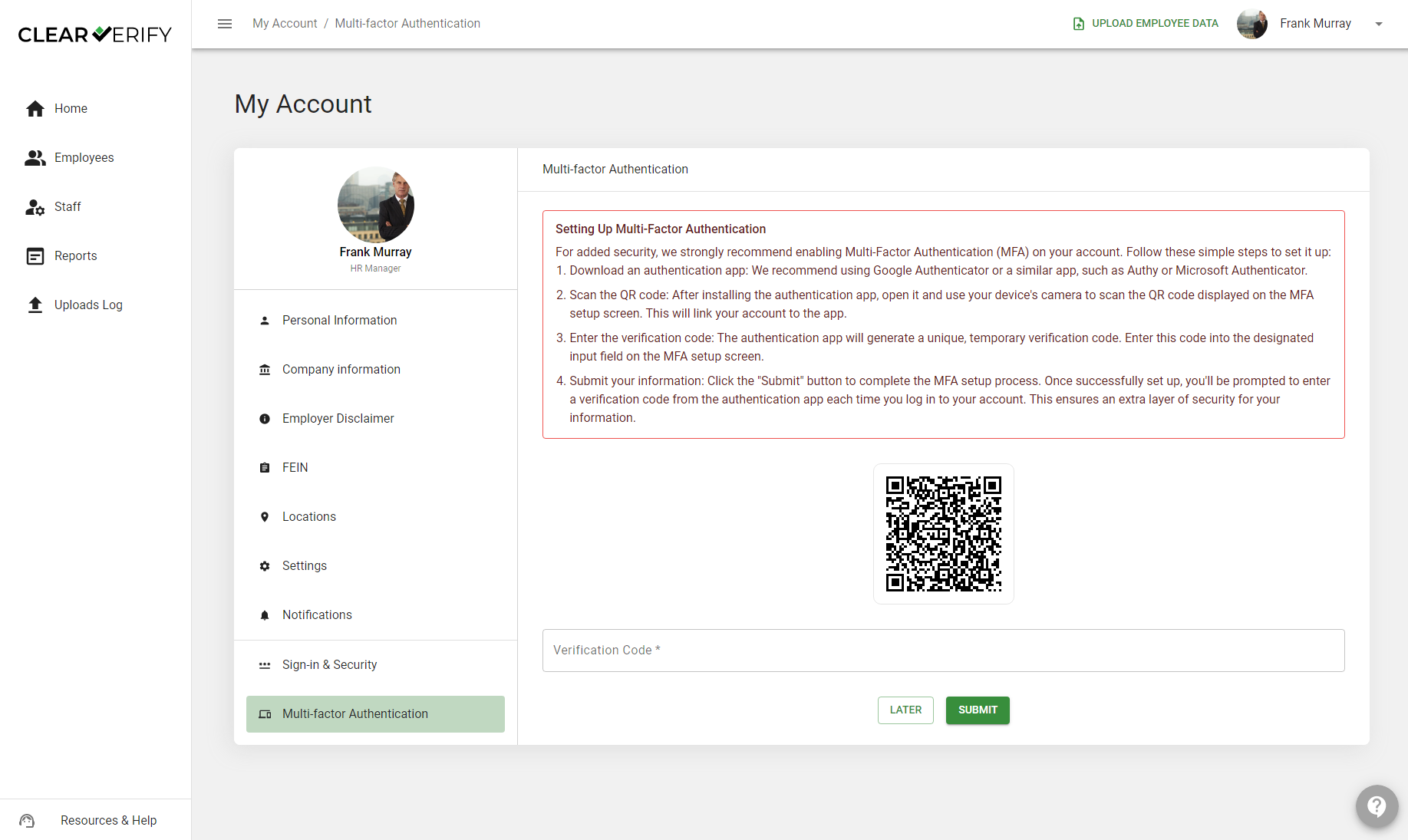Click the Sign-in & Security password icon
Viewport: 1408px width, 840px height.
coord(265,665)
